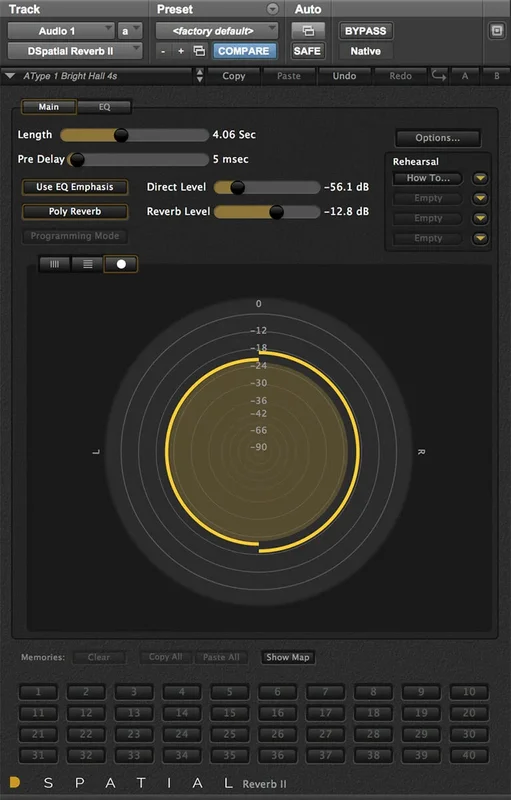
Task: Select the horizontal lines view icon
Action: (88, 264)
